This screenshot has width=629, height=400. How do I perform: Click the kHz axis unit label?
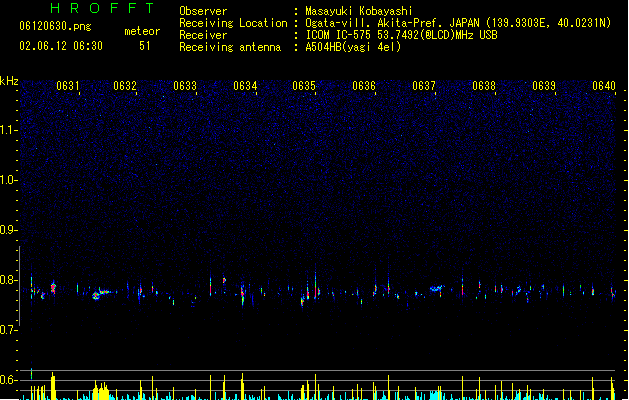coord(9,81)
